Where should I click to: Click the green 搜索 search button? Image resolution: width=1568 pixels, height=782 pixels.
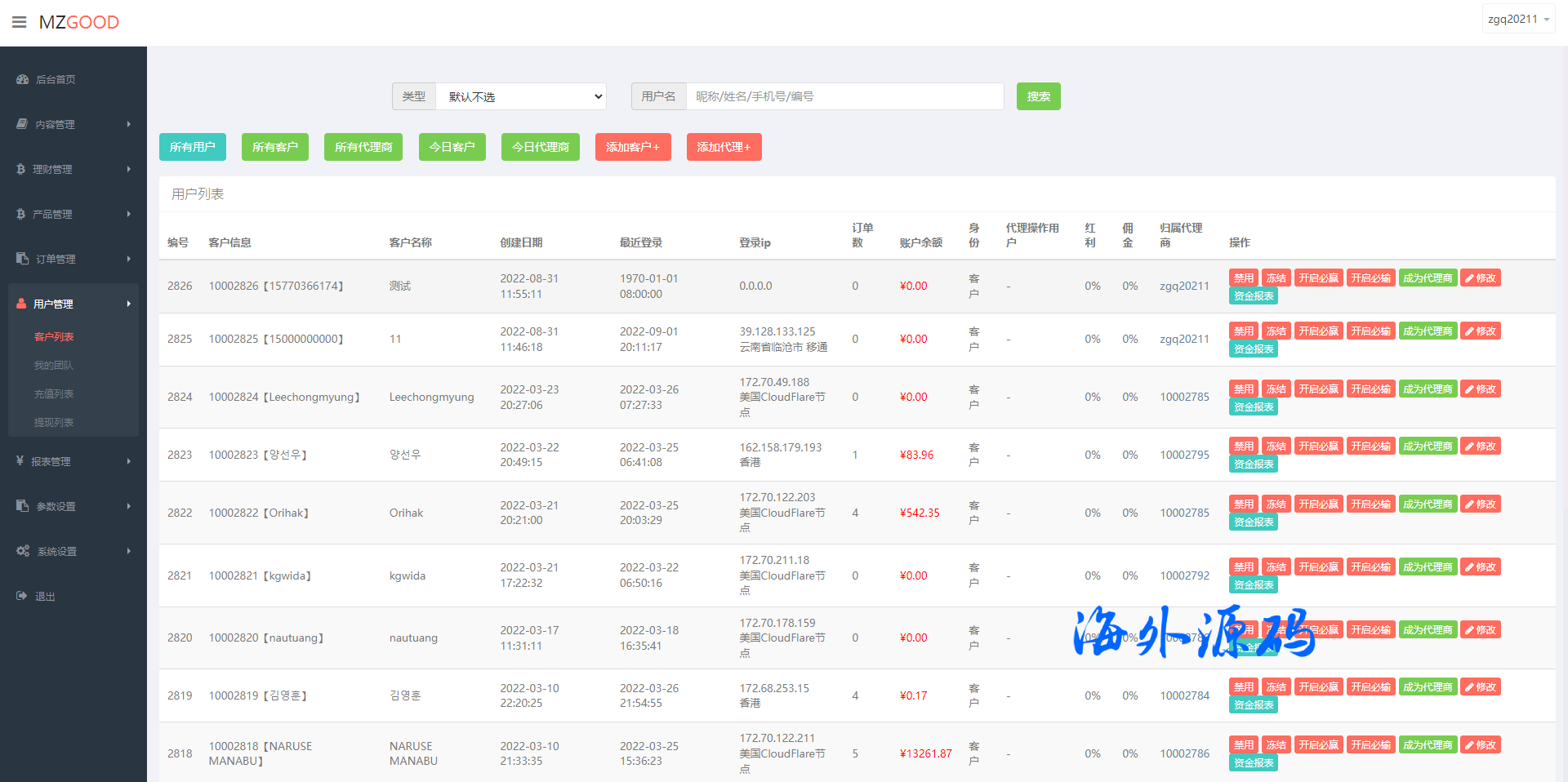click(x=1038, y=96)
